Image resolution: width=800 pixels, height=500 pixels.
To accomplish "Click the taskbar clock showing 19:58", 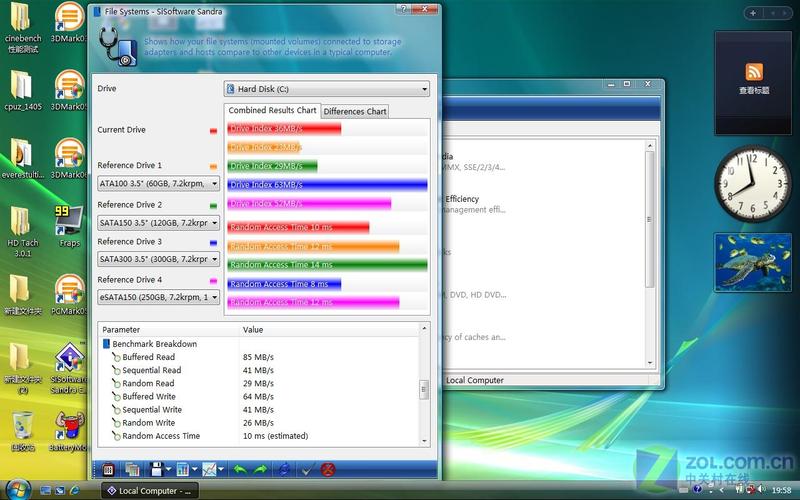I will 782,490.
